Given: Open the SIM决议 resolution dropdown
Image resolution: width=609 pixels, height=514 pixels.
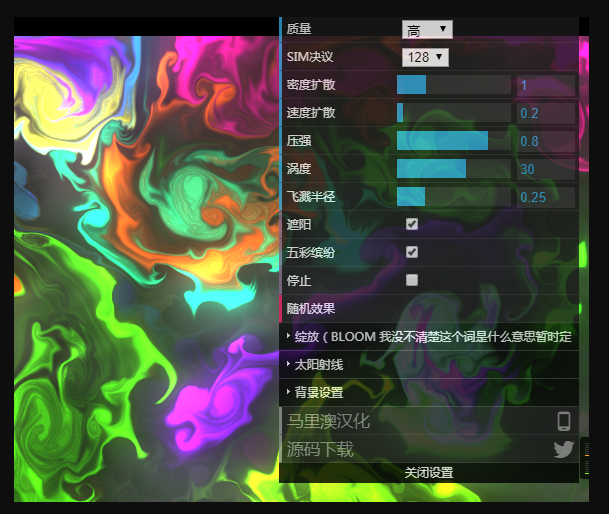Looking at the screenshot, I should [425, 57].
